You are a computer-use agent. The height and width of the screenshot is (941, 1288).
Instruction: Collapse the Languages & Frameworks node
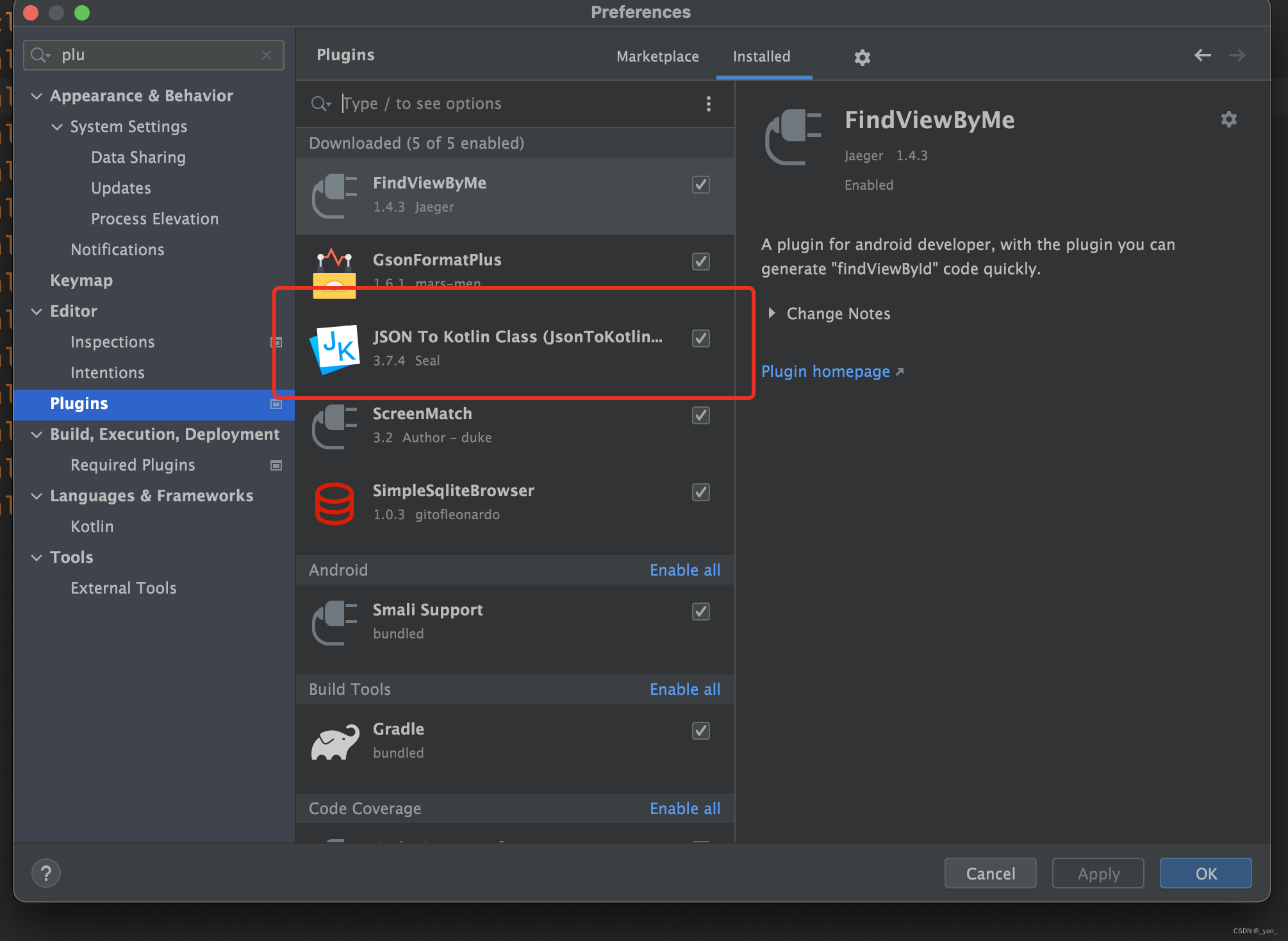(x=37, y=496)
